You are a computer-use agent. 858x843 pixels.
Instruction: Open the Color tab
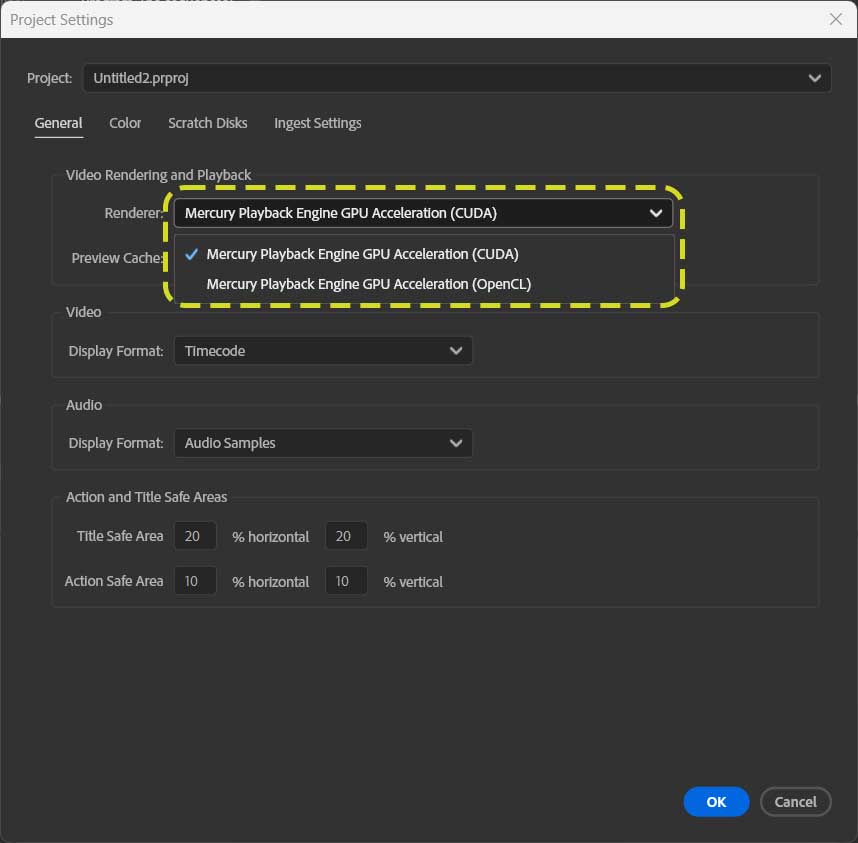tap(125, 123)
